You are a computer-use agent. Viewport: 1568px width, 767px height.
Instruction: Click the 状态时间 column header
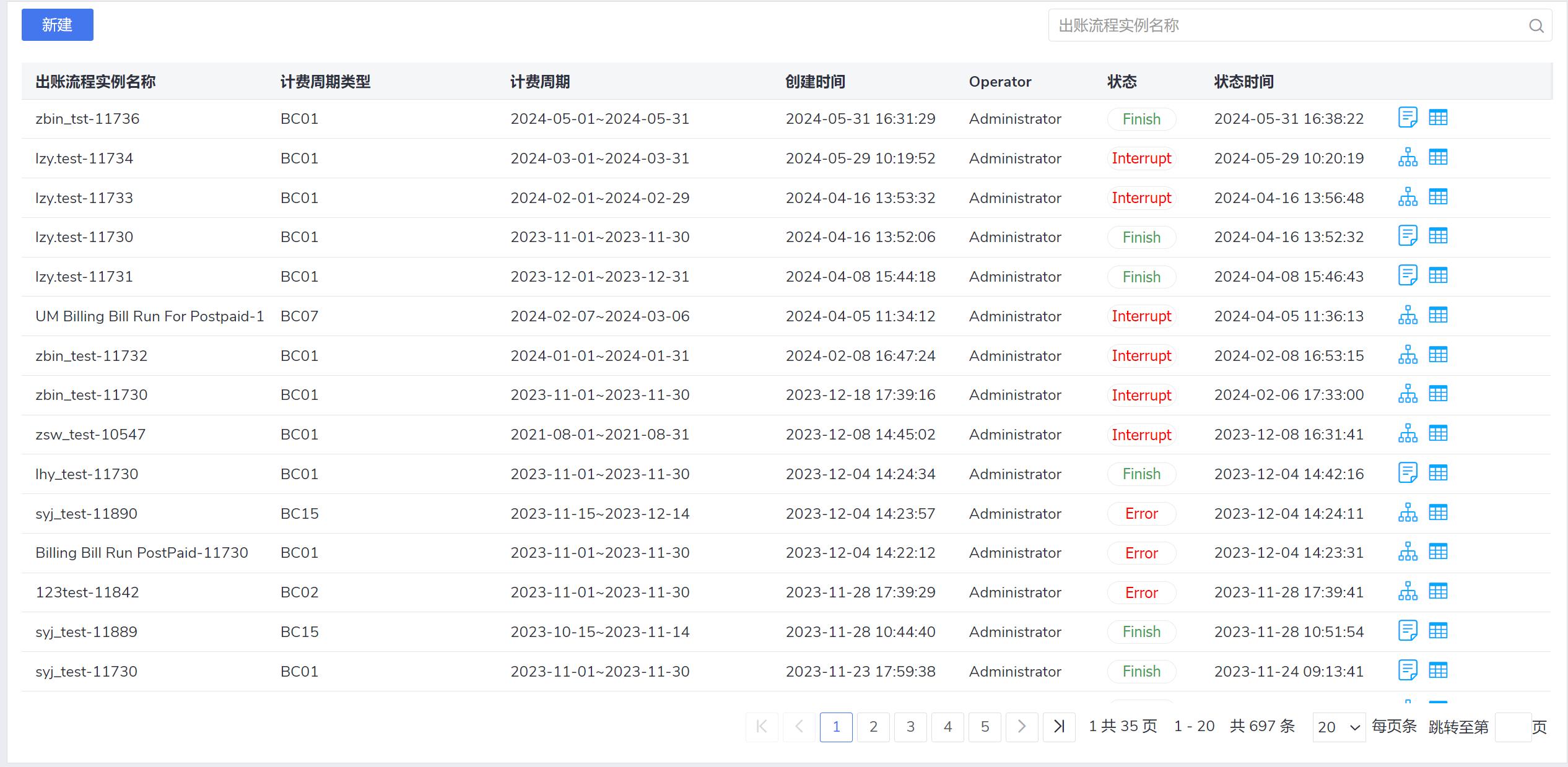click(1244, 82)
